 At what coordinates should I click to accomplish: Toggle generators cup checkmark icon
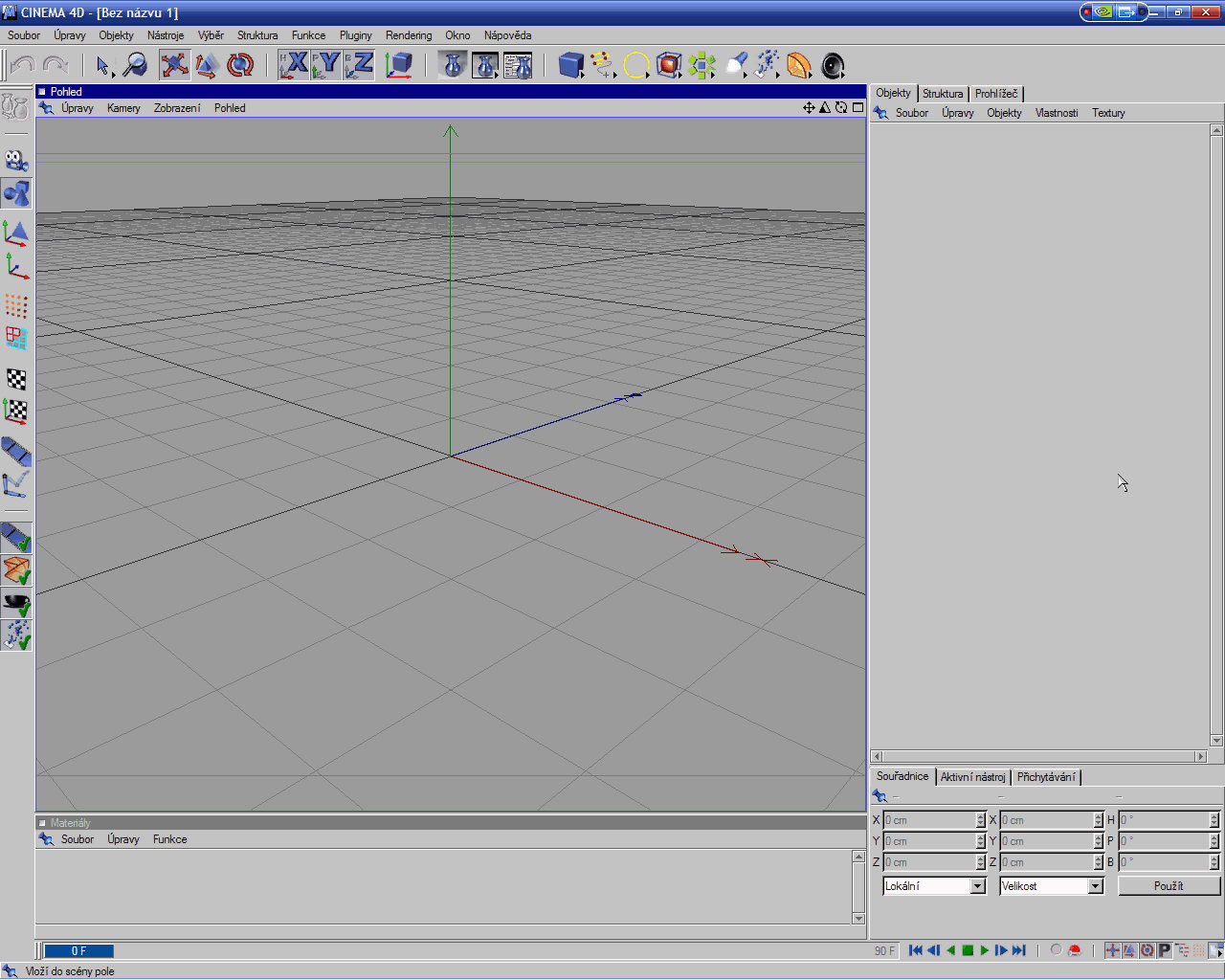16,603
